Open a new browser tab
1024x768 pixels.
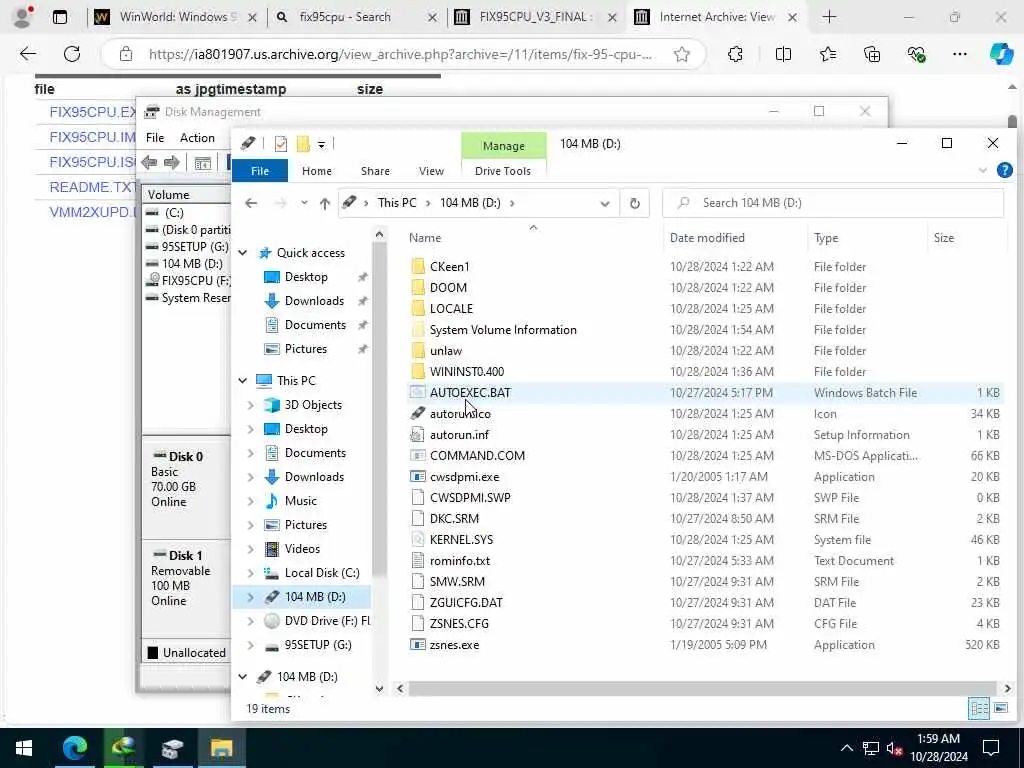click(829, 17)
